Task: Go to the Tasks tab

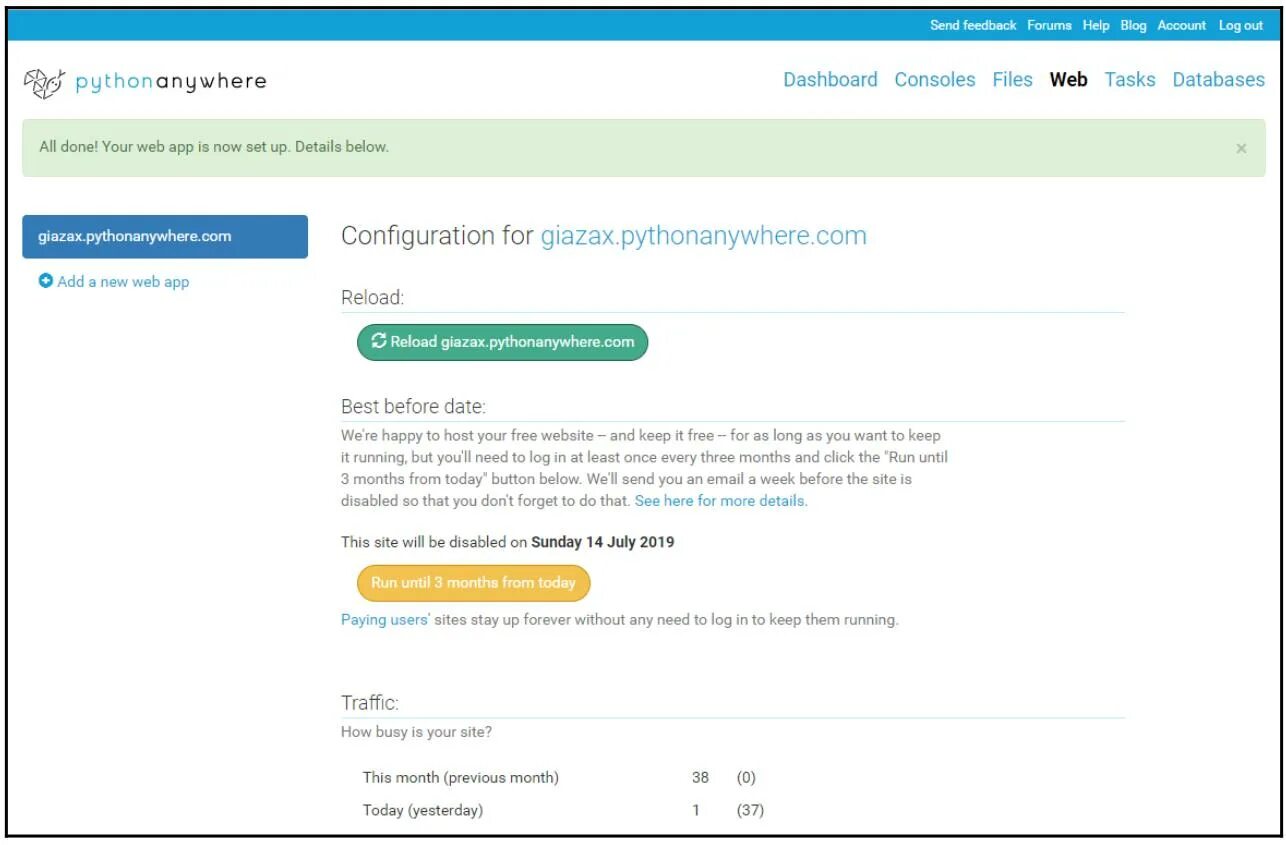Action: point(1130,80)
